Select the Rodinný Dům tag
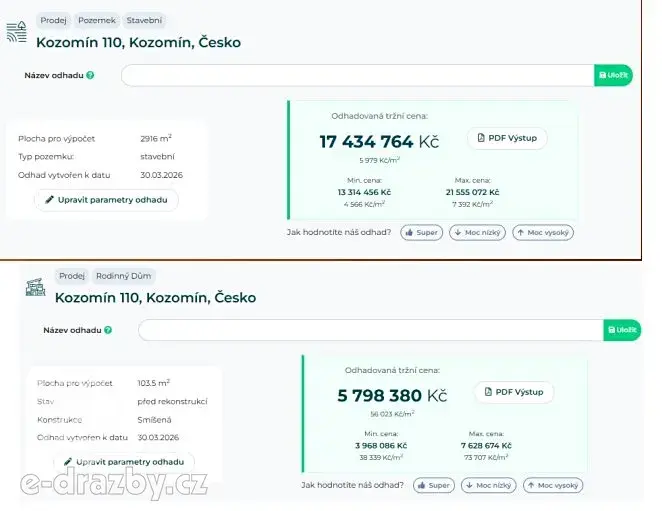 click(x=124, y=276)
